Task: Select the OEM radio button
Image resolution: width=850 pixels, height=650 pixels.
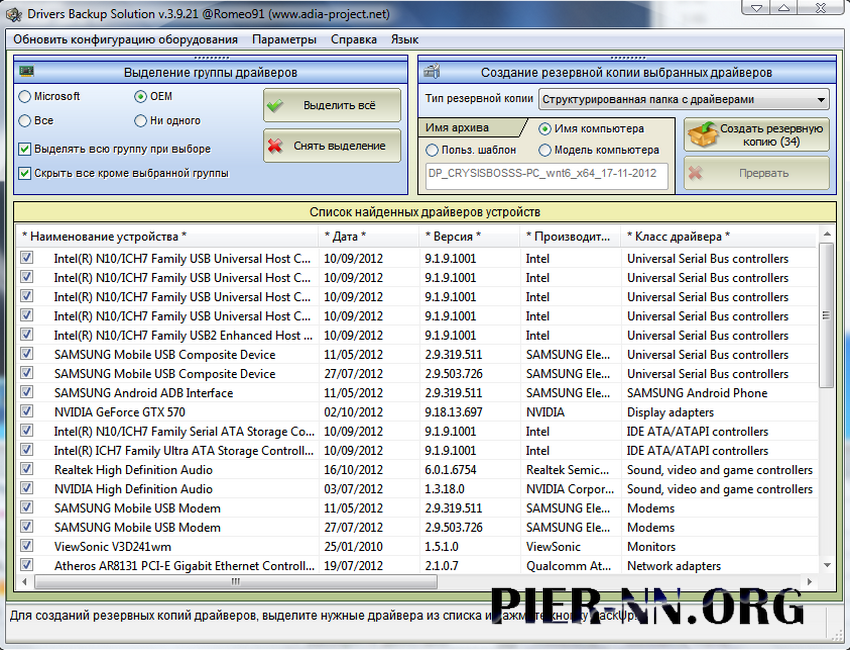Action: [140, 96]
